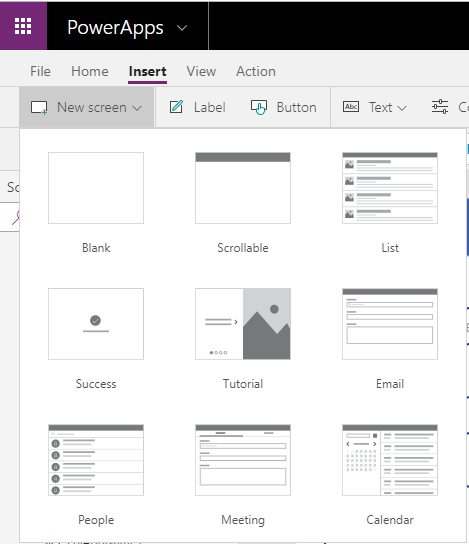Choose the List screen thumbnail
This screenshot has height=544, width=469.
390,188
